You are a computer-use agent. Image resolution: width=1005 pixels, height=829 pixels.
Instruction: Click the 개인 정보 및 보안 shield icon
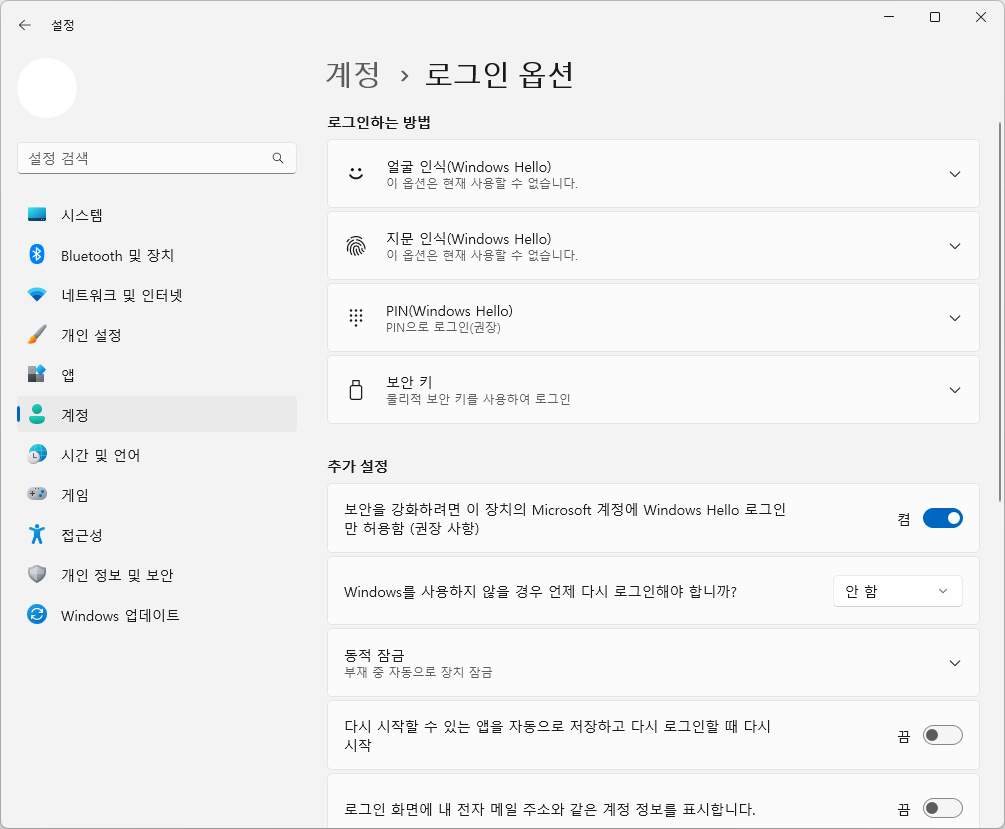coord(37,574)
